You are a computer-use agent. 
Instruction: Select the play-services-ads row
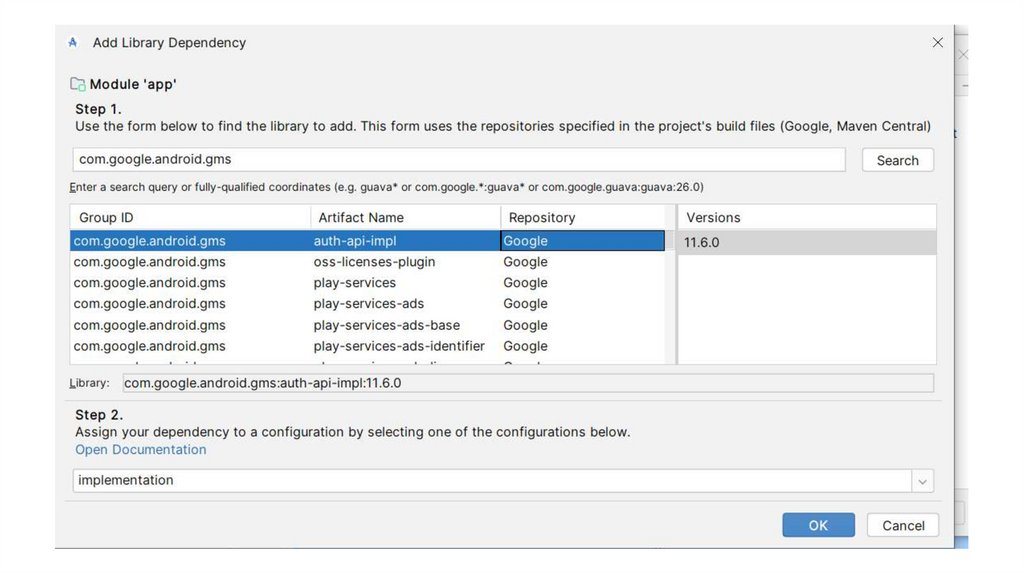pyautogui.click(x=367, y=304)
